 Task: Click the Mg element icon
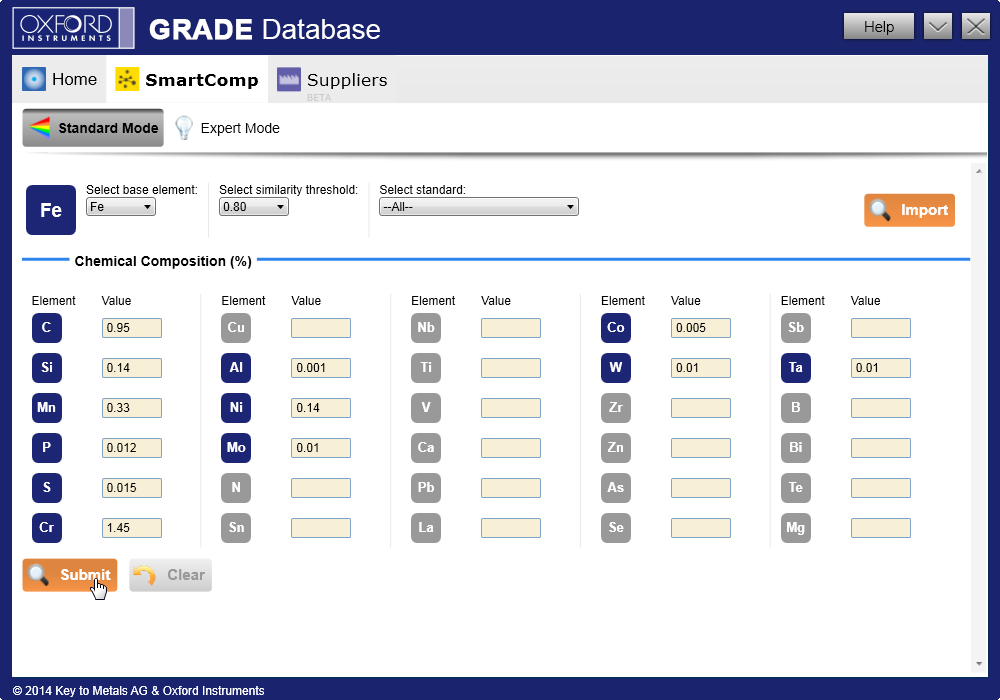point(796,528)
